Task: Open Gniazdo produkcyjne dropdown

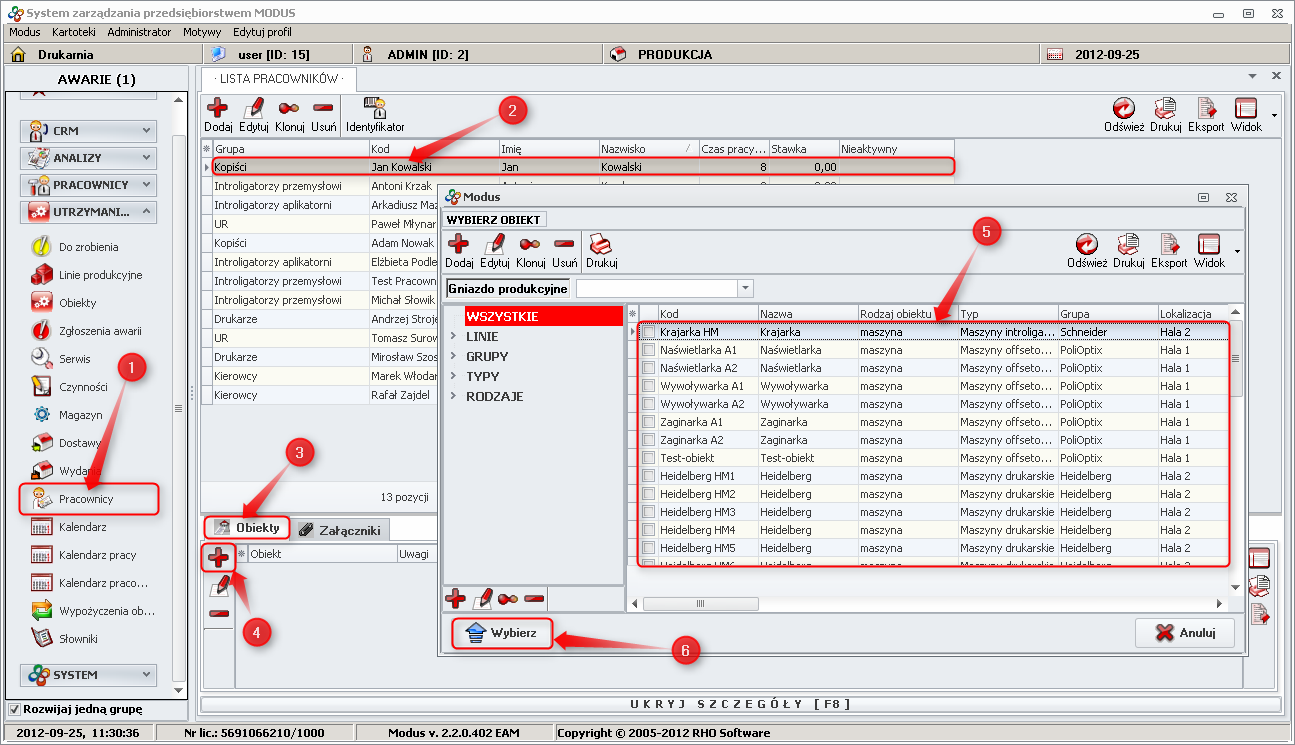Action: coord(744,289)
